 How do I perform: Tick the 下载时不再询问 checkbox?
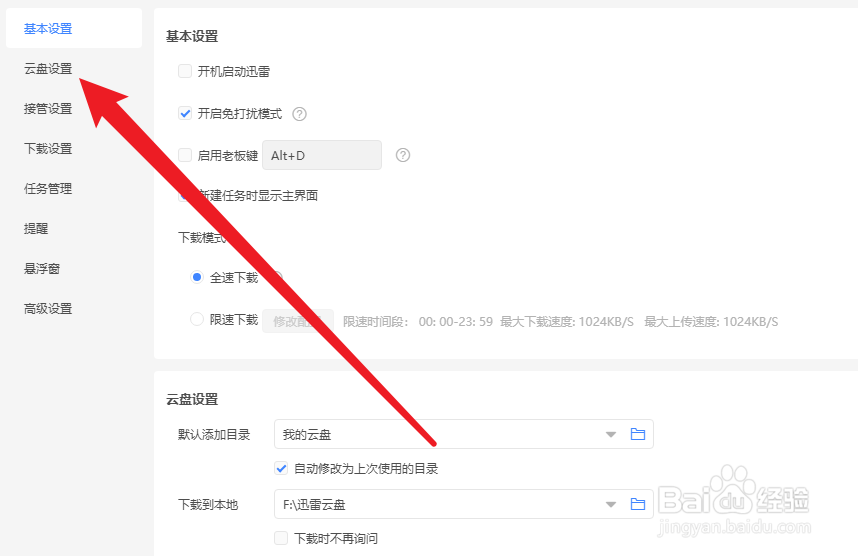(x=281, y=538)
